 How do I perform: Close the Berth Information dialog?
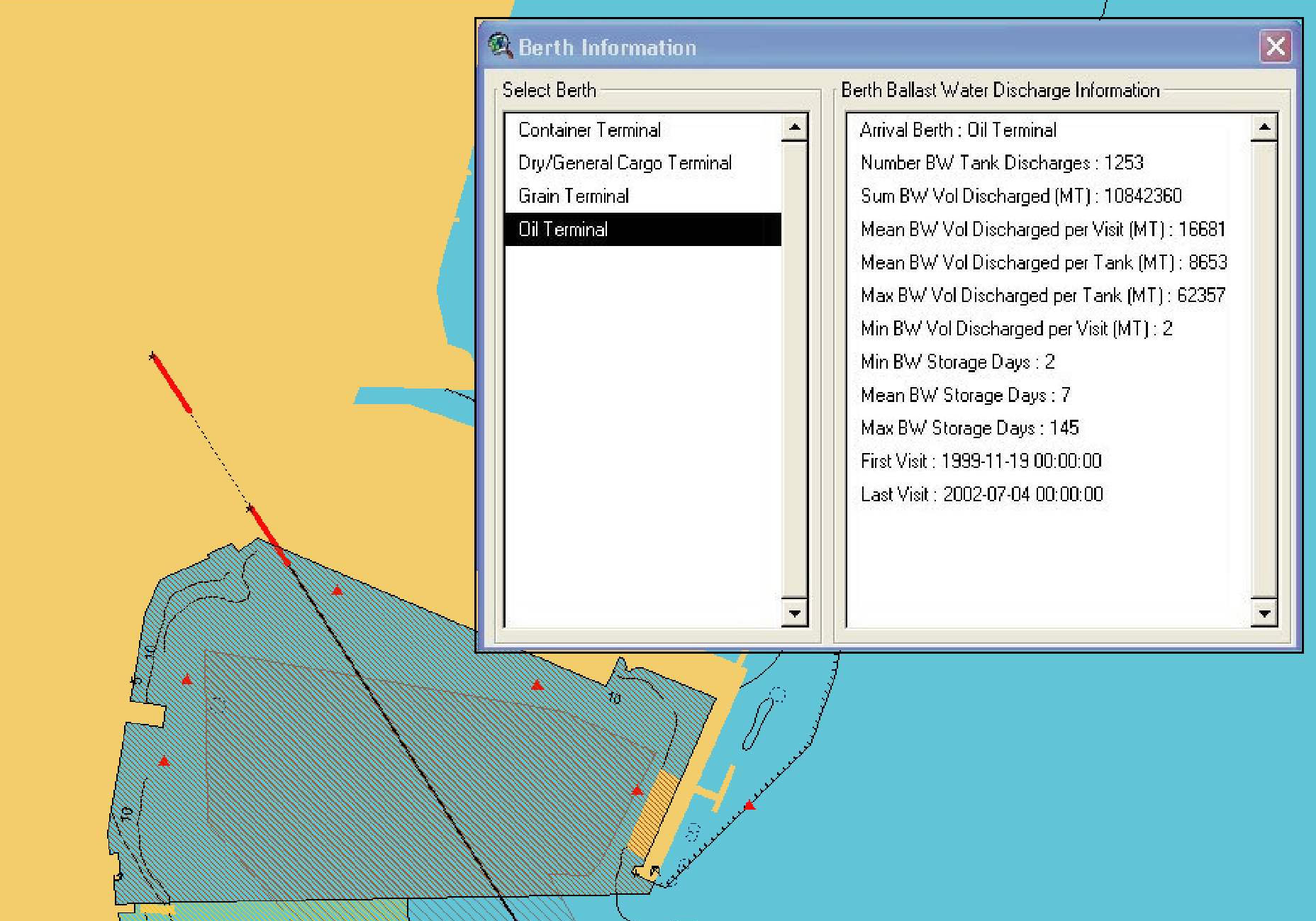tap(1275, 47)
